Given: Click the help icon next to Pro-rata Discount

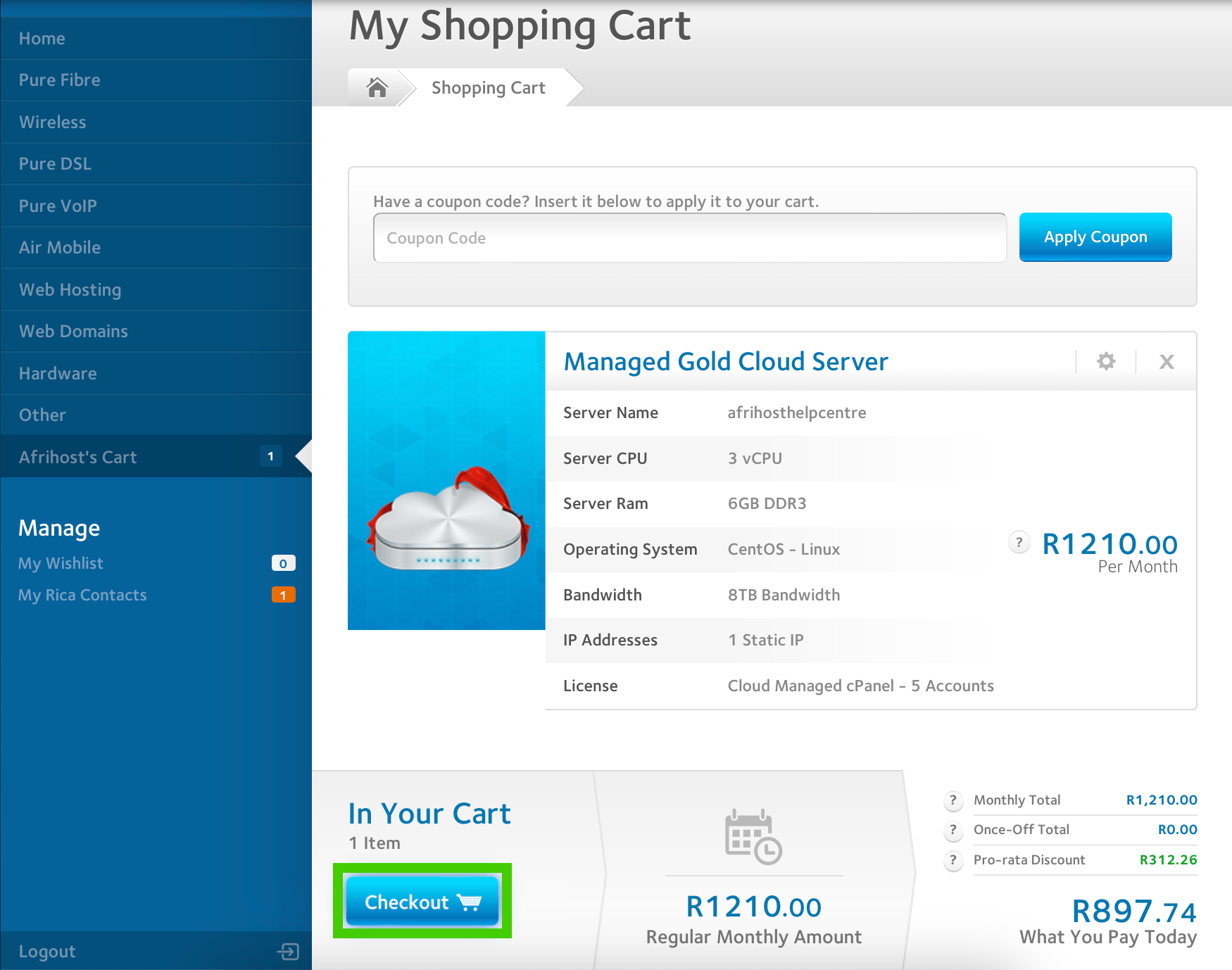Looking at the screenshot, I should point(953,860).
